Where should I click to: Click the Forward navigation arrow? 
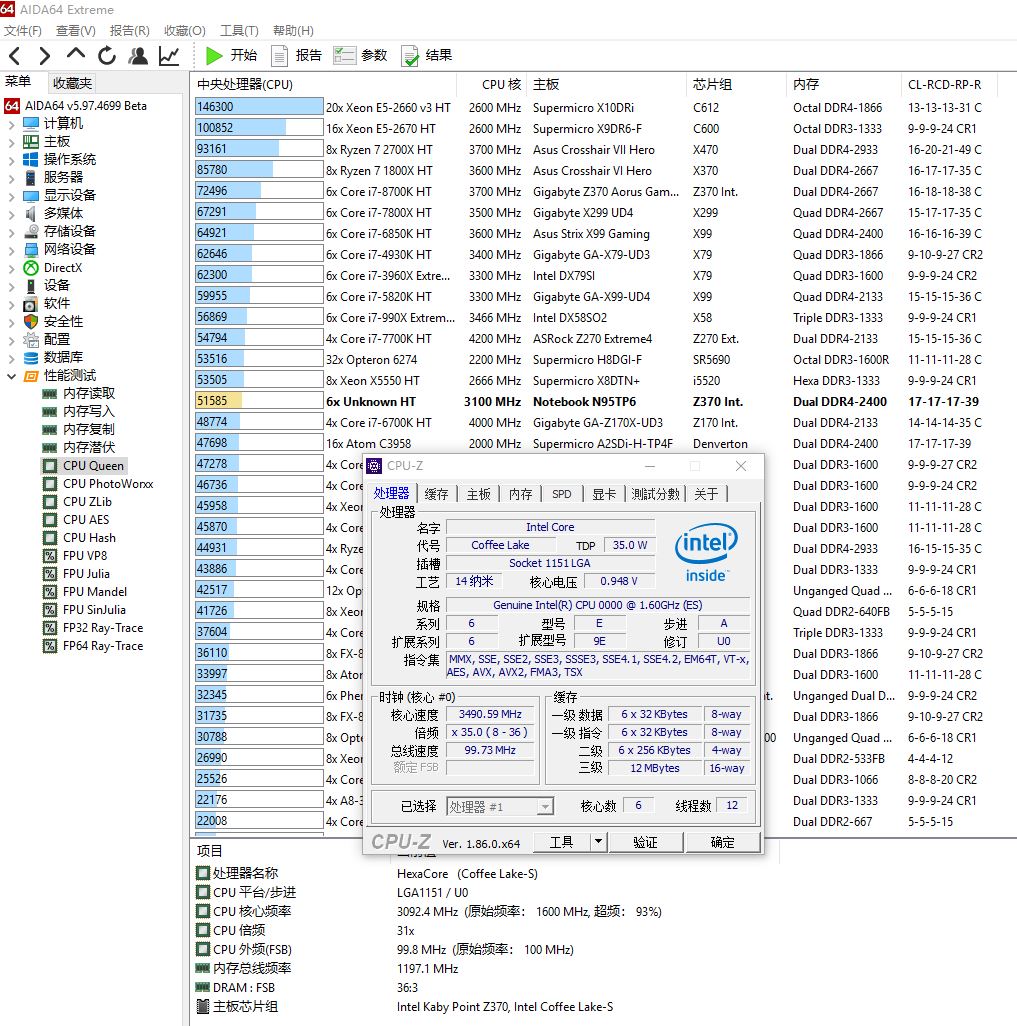(45, 56)
